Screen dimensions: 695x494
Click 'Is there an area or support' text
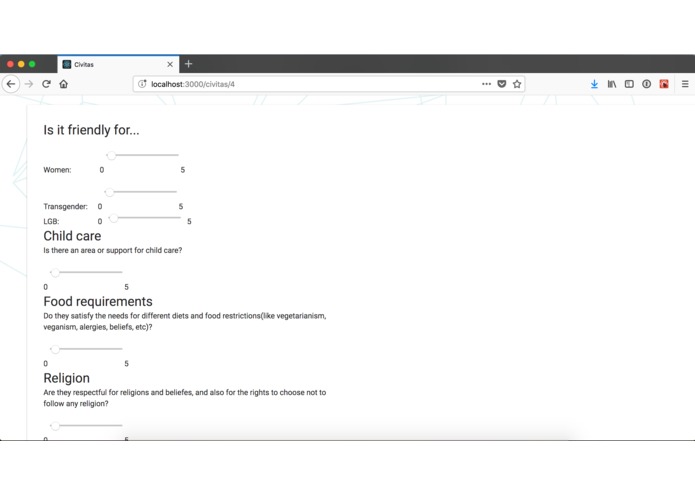[x=113, y=250]
